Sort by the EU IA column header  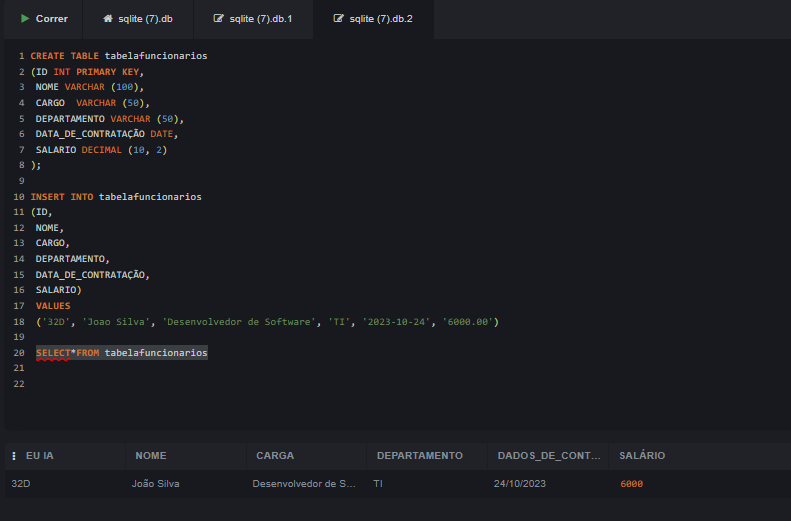point(40,456)
